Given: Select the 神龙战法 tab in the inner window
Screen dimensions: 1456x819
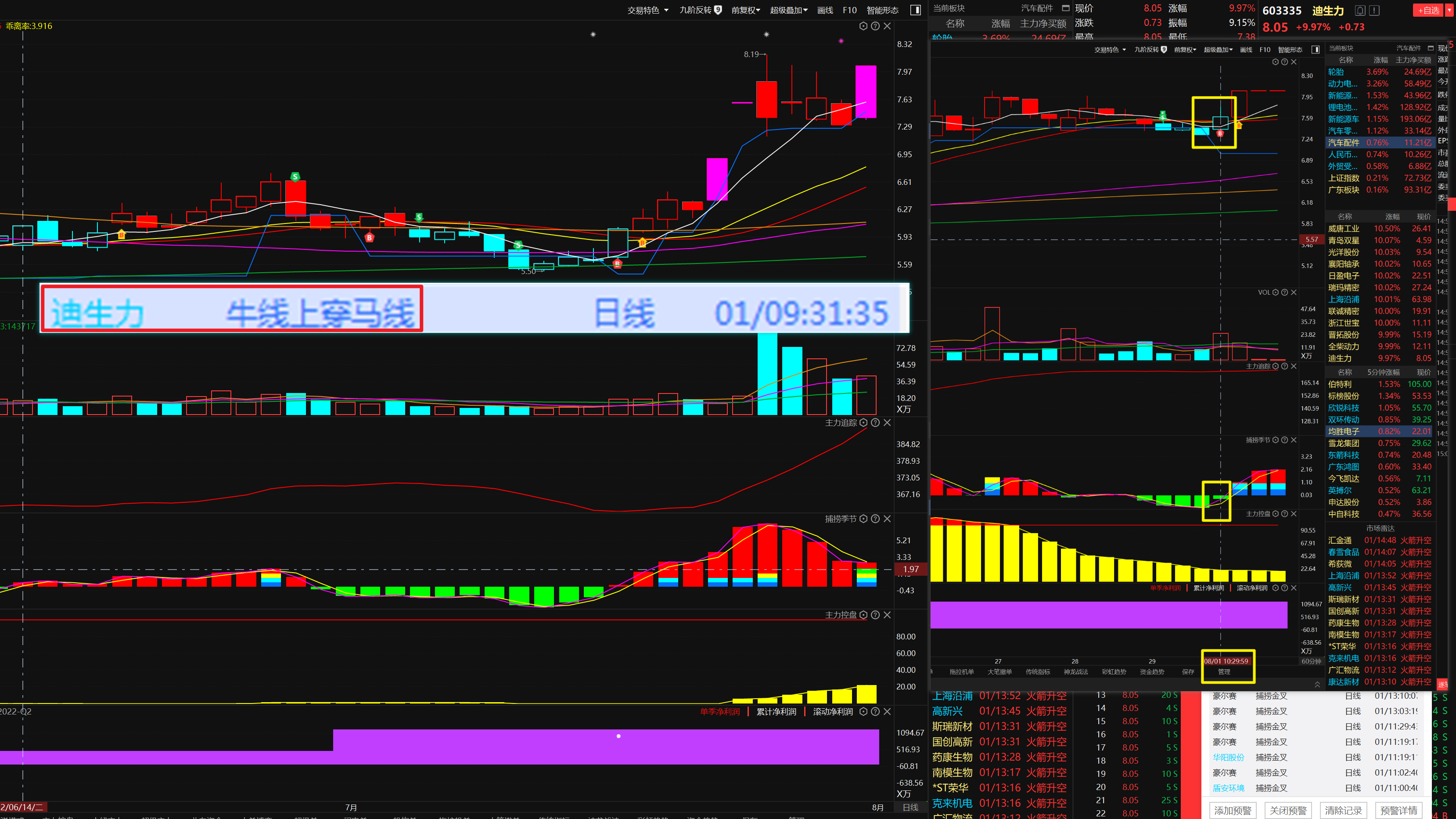Looking at the screenshot, I should point(1075,672).
